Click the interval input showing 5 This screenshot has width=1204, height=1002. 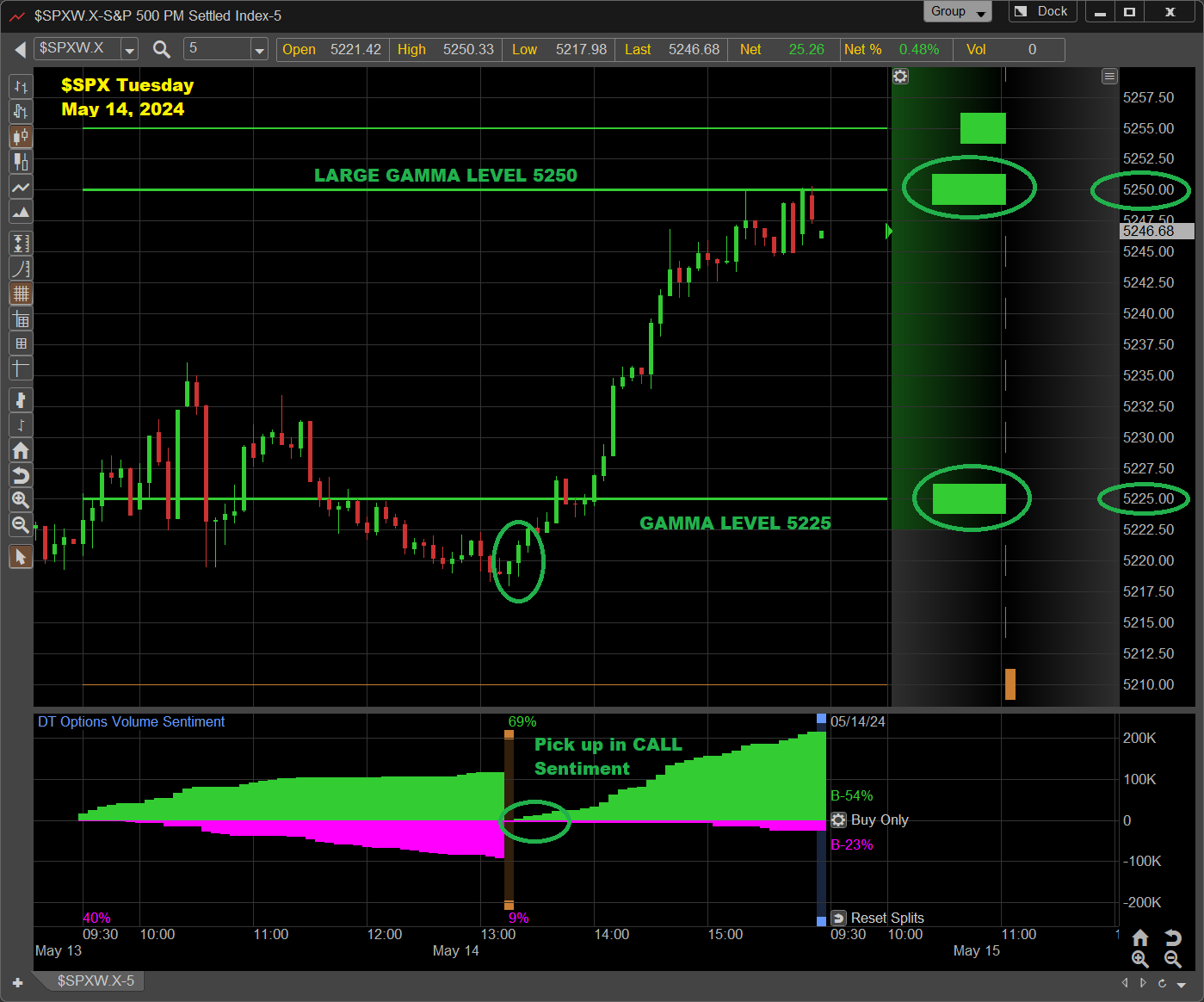(218, 49)
